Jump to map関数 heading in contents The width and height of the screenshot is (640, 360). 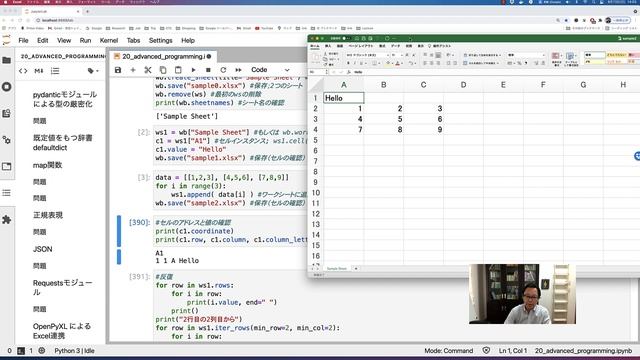47,165
